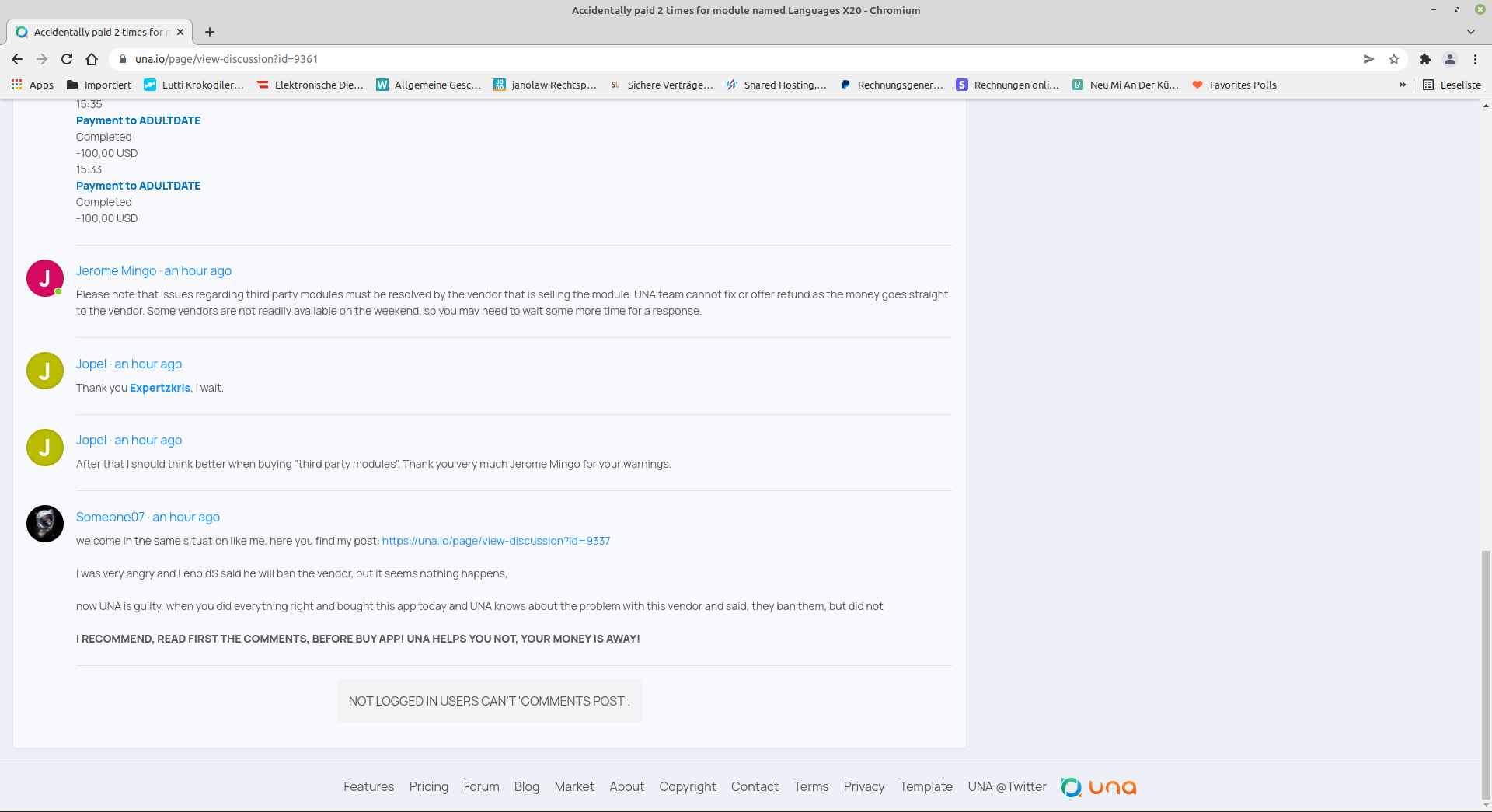Bookmark this page with the star icon
This screenshot has width=1492, height=812.
1394,59
